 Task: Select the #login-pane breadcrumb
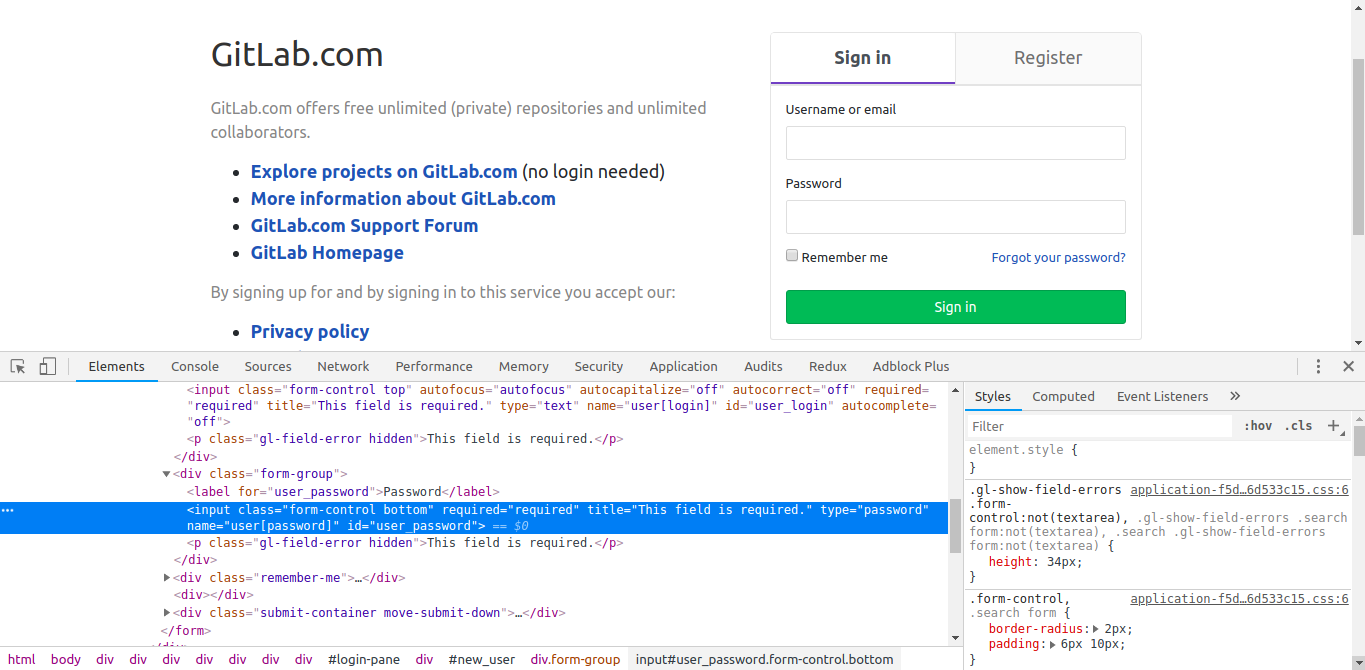tap(364, 659)
